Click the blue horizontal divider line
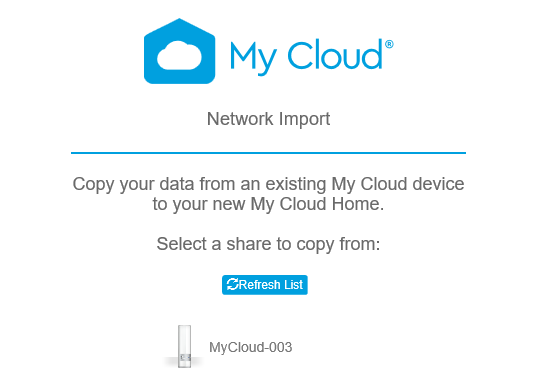Image resolution: width=546 pixels, height=377 pixels. pyautogui.click(x=268, y=152)
